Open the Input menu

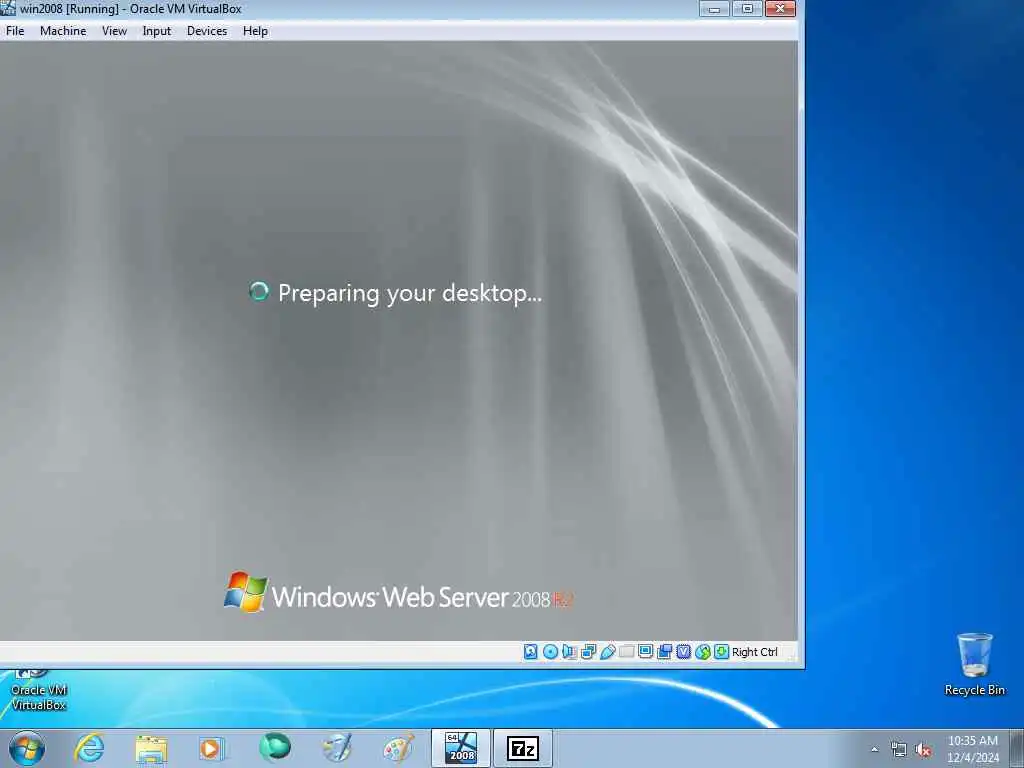tap(157, 31)
